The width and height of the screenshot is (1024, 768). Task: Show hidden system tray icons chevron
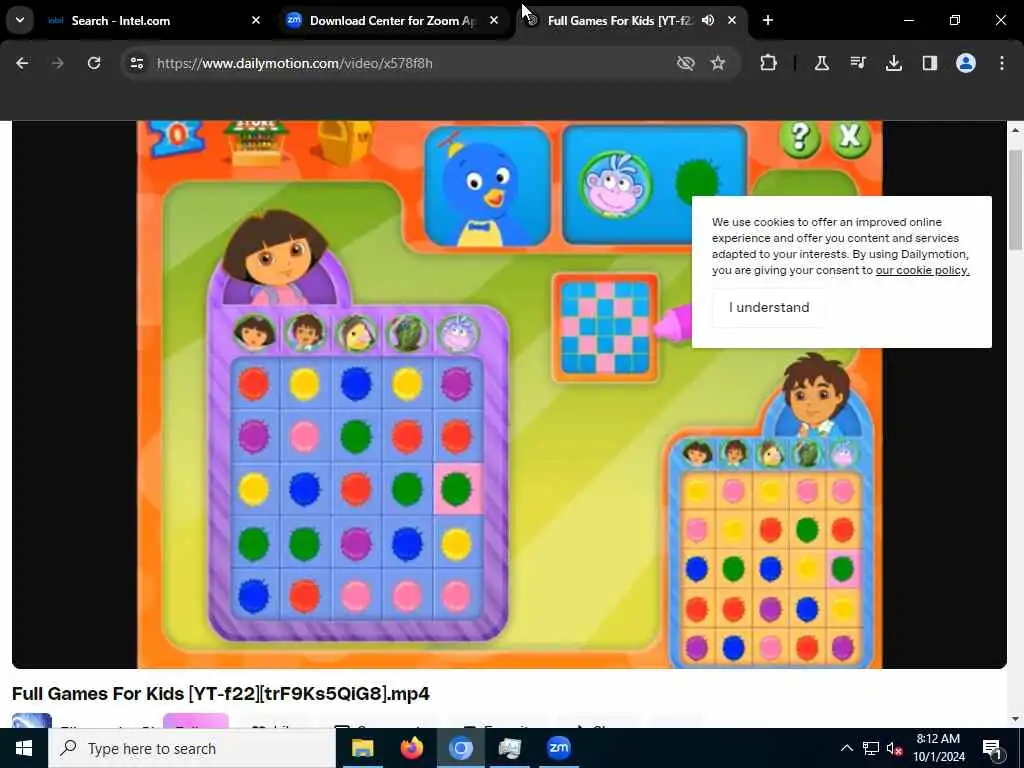coord(846,748)
